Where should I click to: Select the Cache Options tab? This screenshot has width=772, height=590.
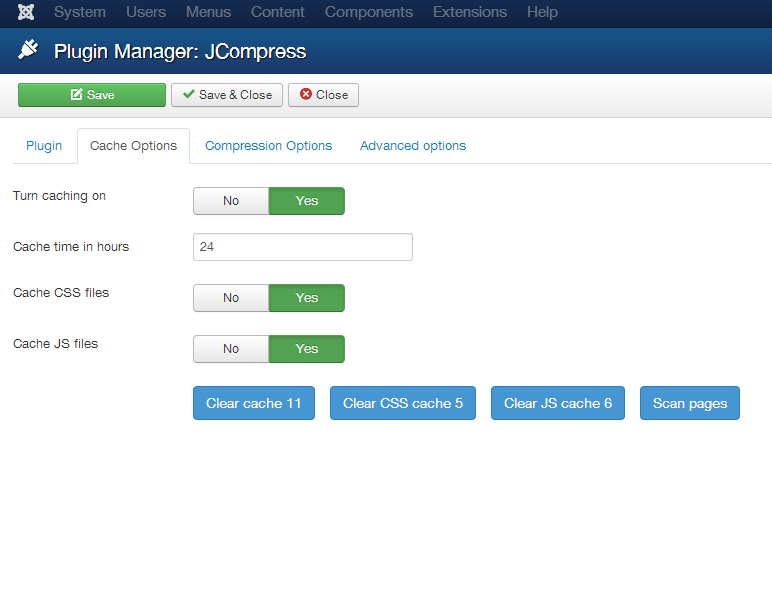coord(133,146)
